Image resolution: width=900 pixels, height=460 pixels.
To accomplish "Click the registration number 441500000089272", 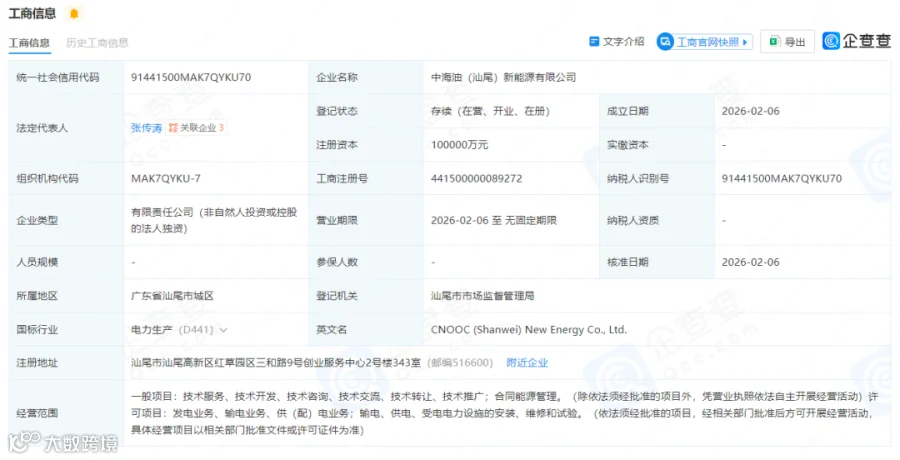I will [x=476, y=178].
